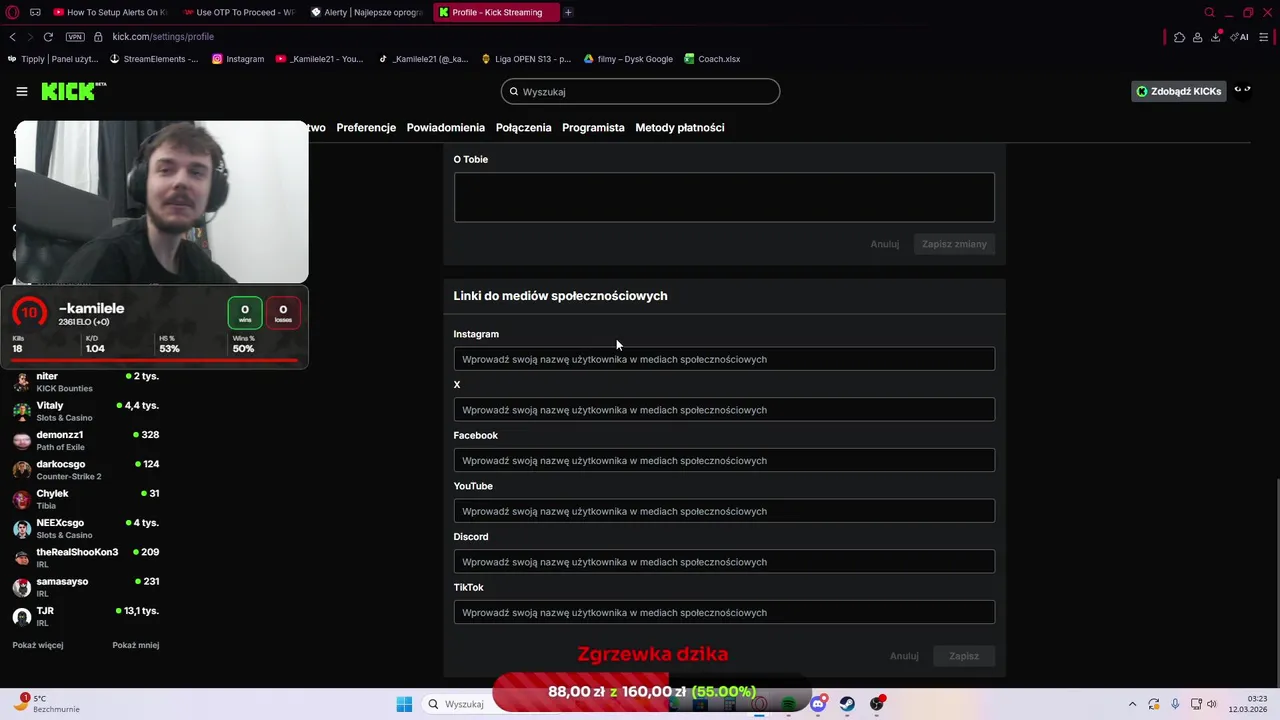This screenshot has width=1280, height=720.
Task: Click the page vertical scrollbar
Action: point(1276,585)
